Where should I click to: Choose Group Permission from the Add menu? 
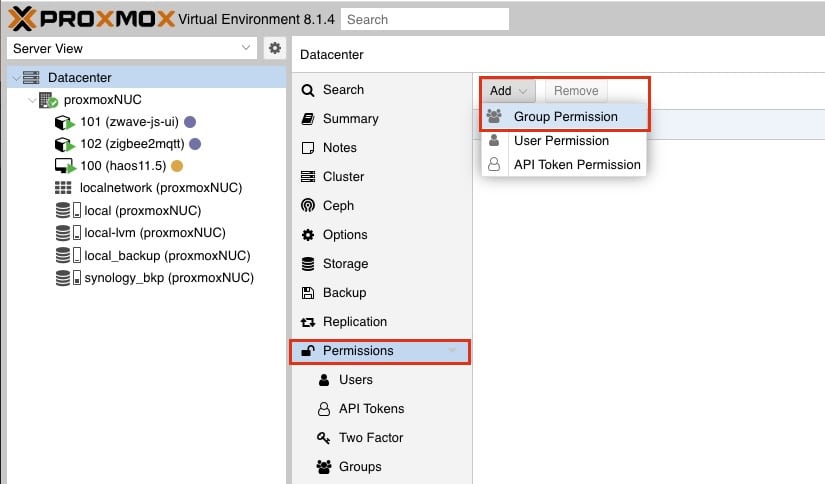[564, 117]
